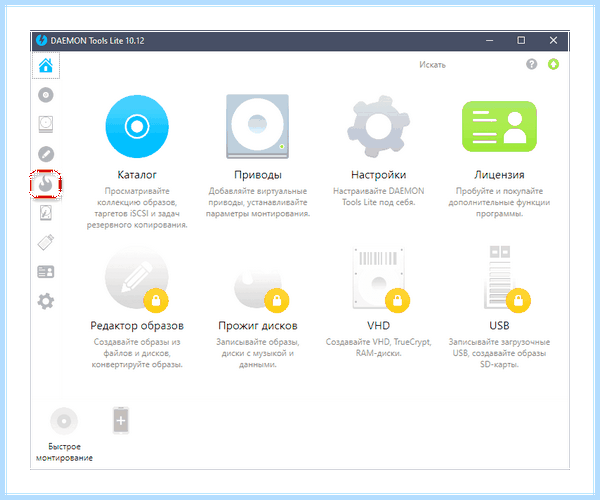
Task: Click the Лицензия title text
Action: [x=499, y=175]
